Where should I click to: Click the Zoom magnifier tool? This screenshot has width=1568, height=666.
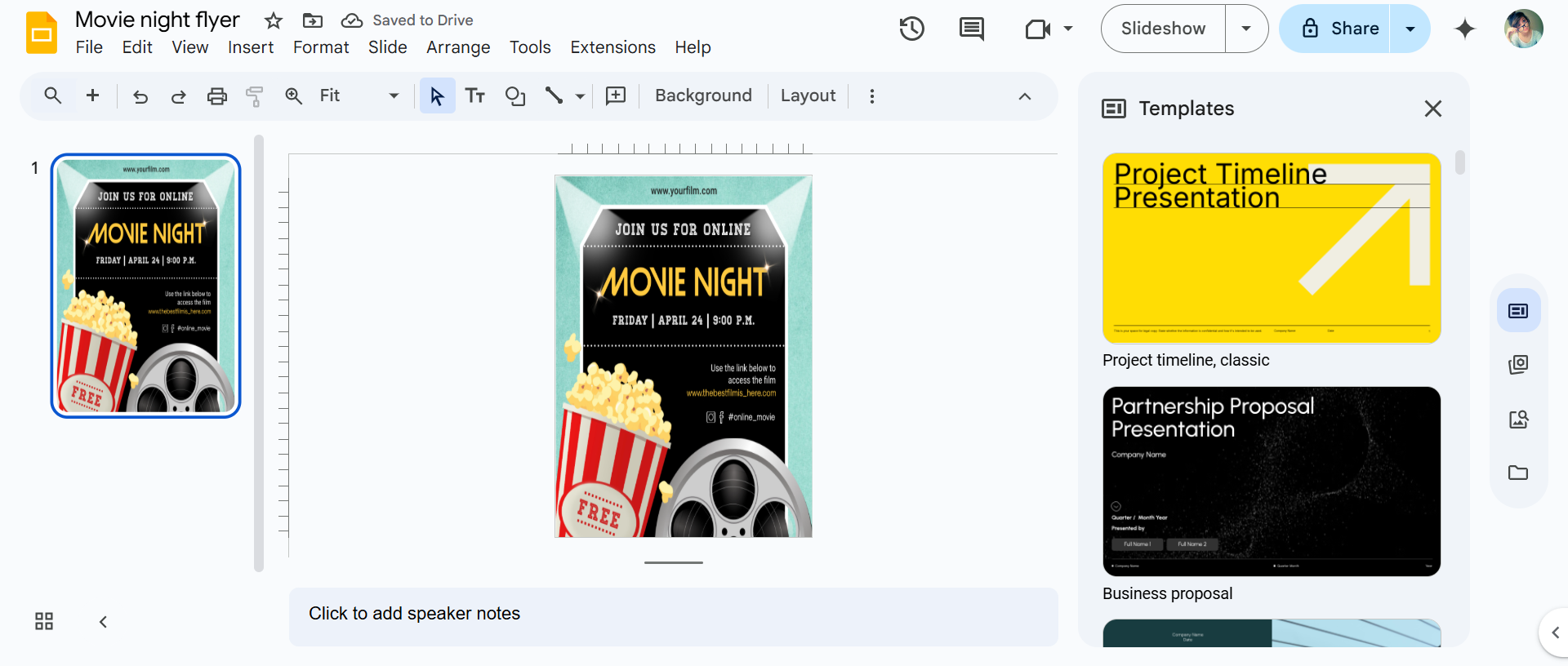(293, 96)
